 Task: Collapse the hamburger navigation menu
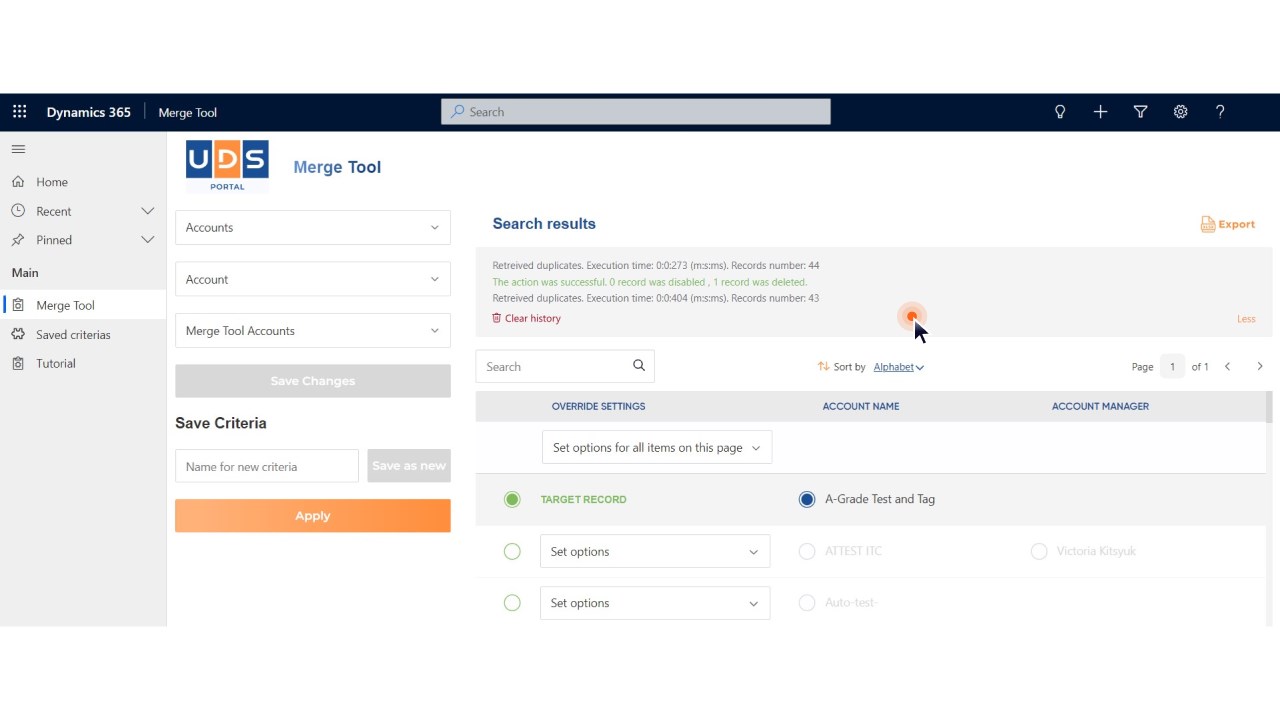[18, 149]
